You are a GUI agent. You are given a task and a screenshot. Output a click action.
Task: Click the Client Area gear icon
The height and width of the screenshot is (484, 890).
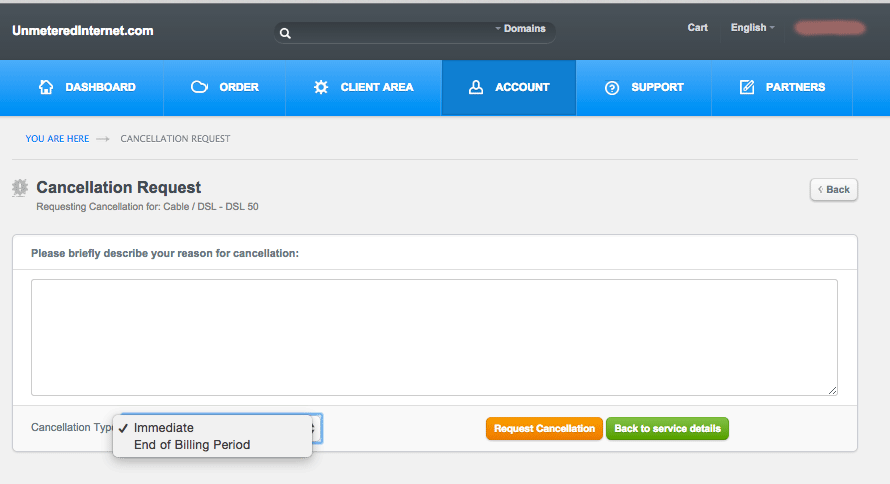321,87
